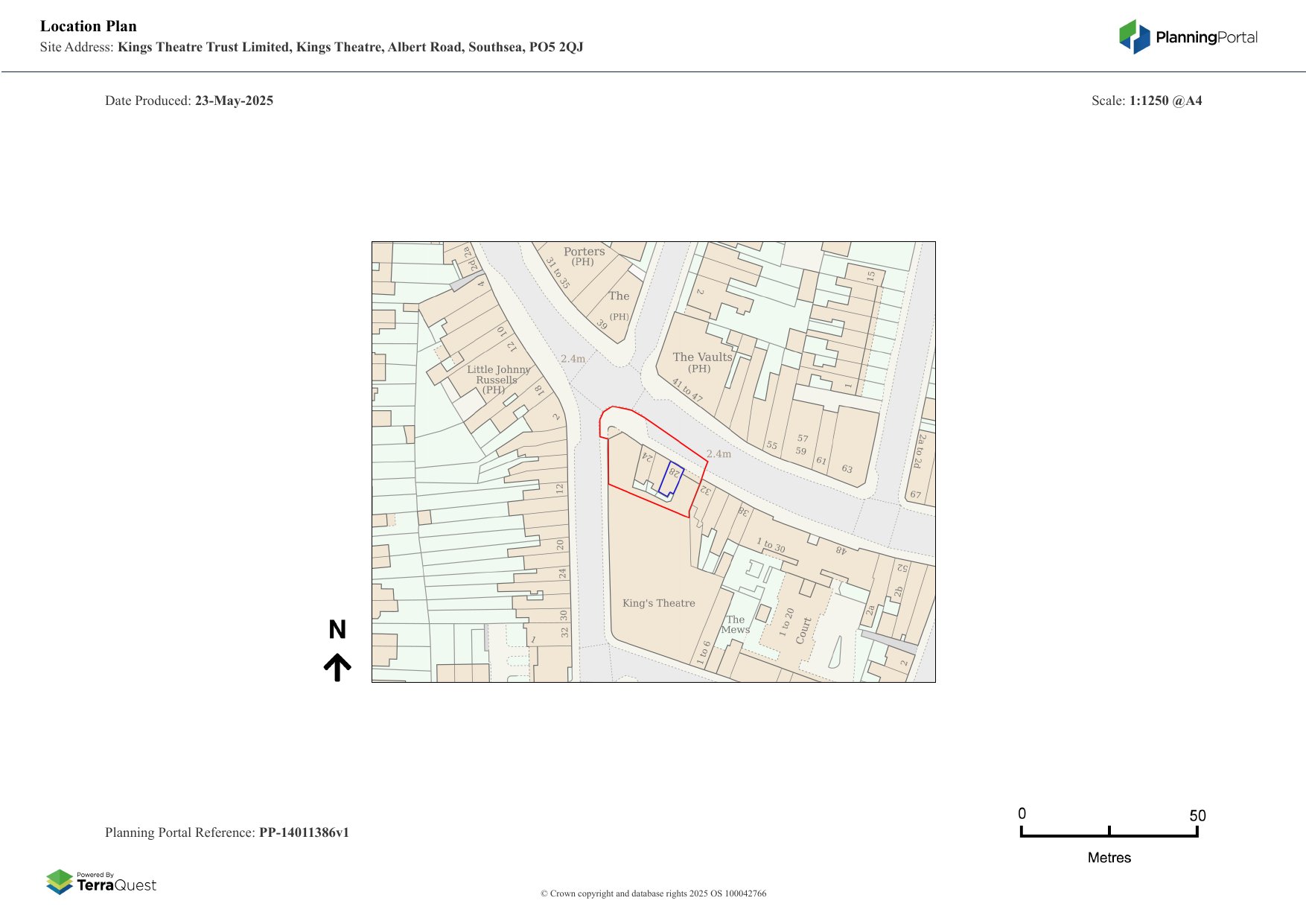This screenshot has height=924, width=1306.
Task: Select the Little Johnny Russells label
Action: (497, 379)
